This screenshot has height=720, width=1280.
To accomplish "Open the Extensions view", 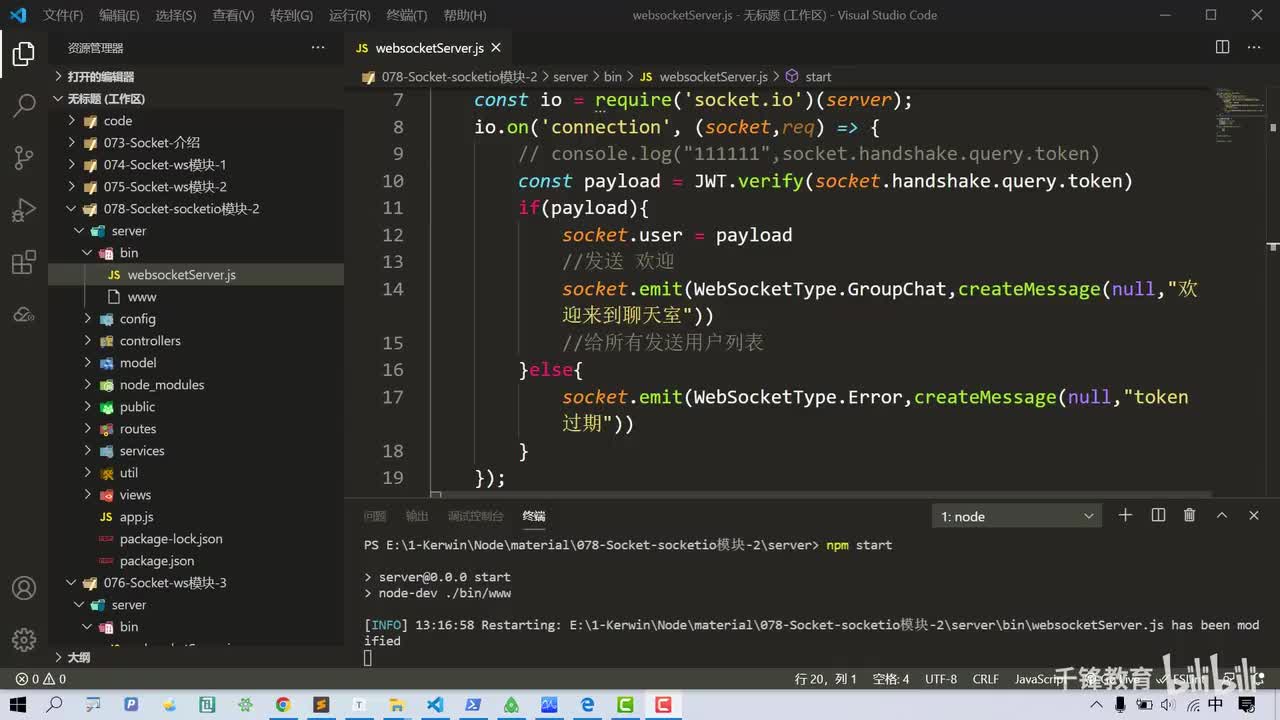I will [x=24, y=263].
